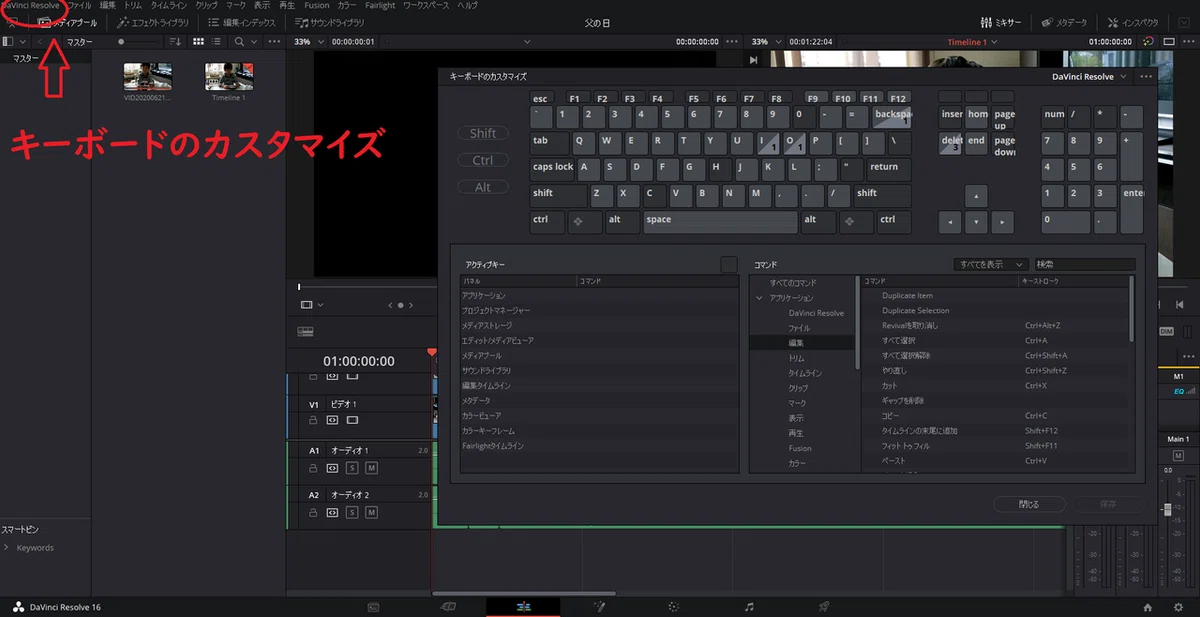Mute the オーディオ 1 track

(x=371, y=467)
